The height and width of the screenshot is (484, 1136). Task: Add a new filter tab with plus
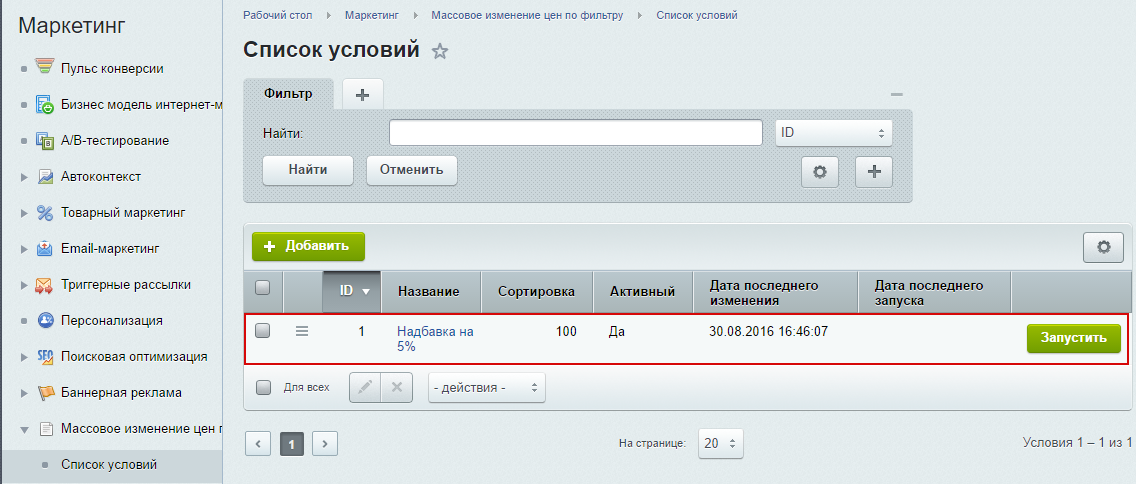point(362,94)
